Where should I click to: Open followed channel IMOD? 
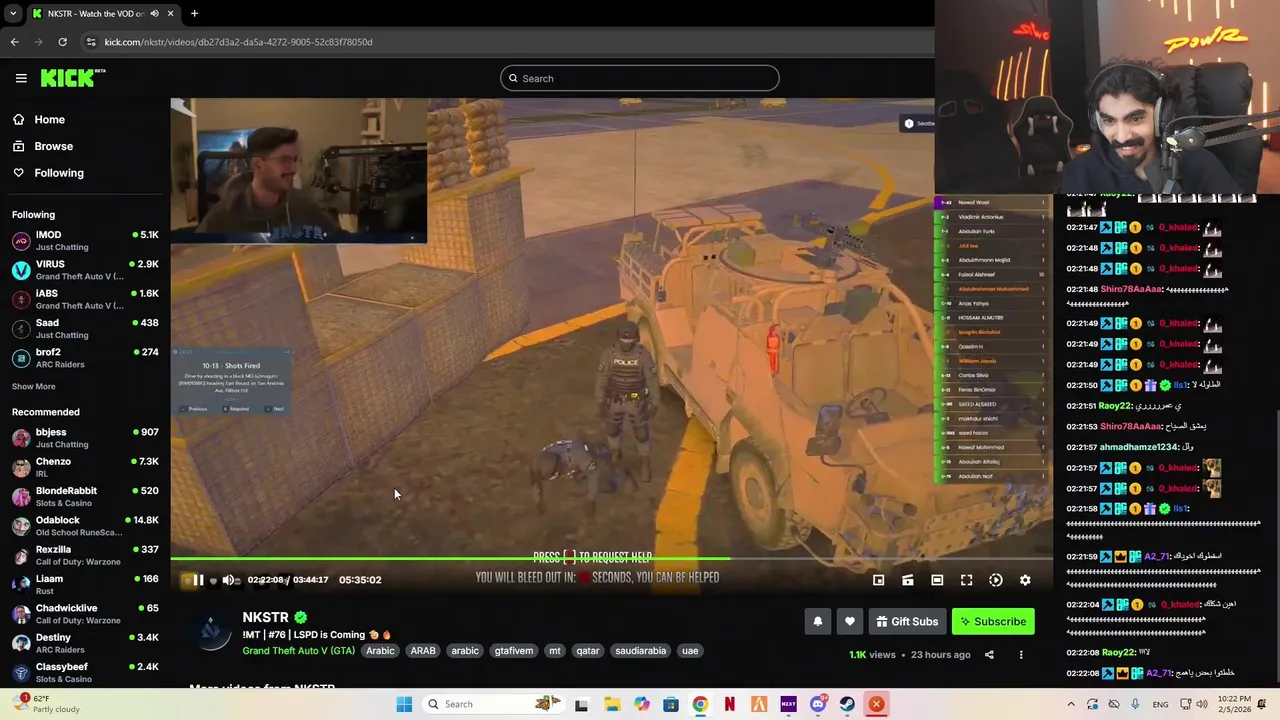85,241
